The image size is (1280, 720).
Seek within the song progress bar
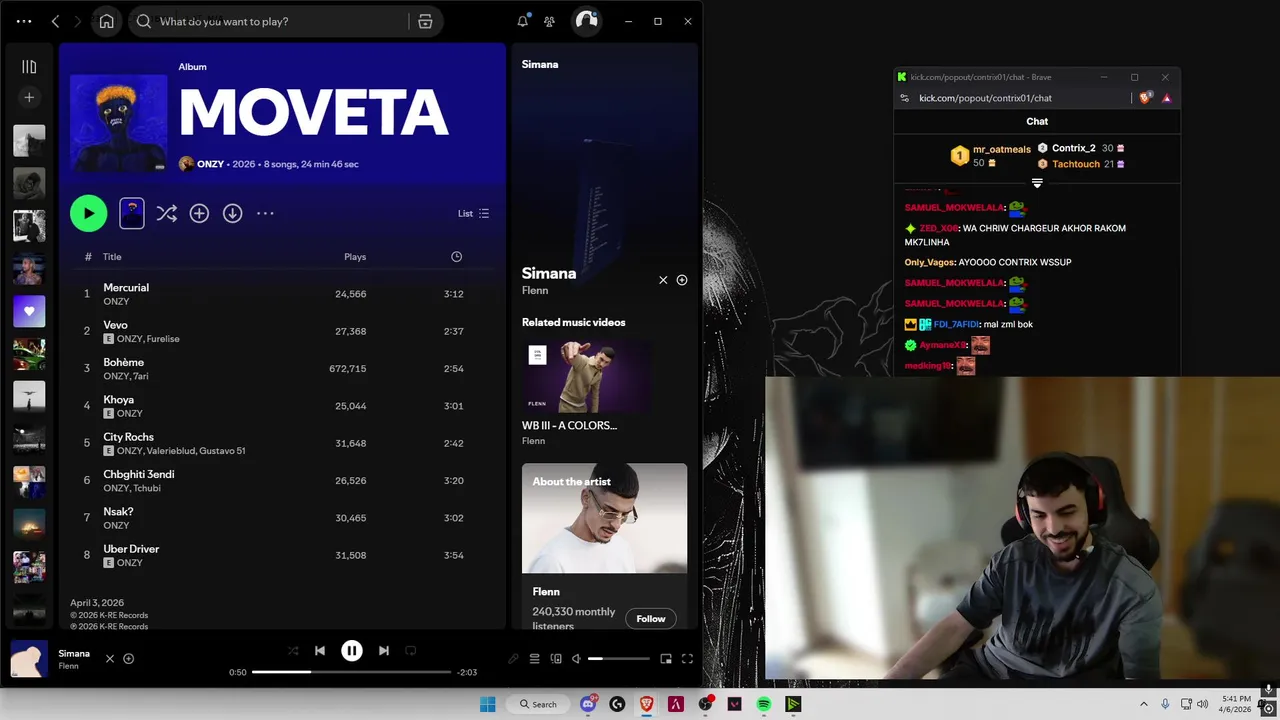351,672
